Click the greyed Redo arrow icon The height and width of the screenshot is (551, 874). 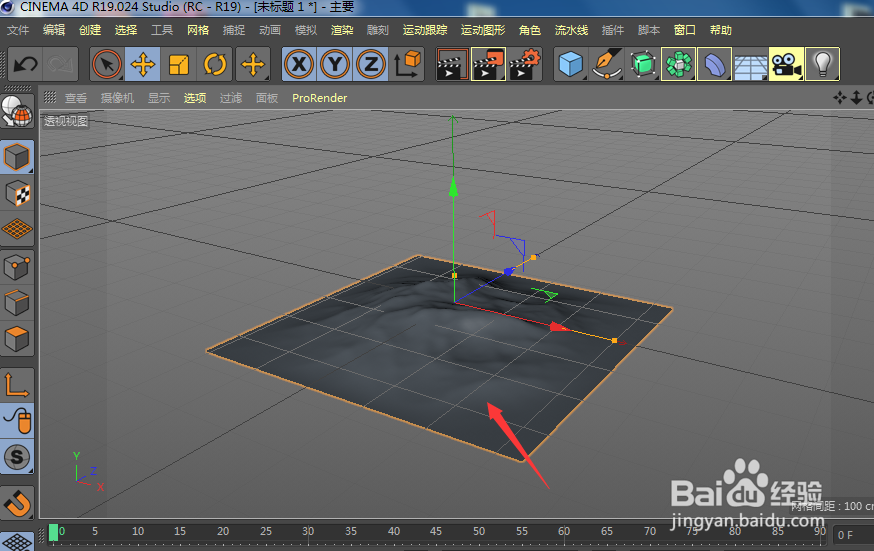tap(61, 65)
